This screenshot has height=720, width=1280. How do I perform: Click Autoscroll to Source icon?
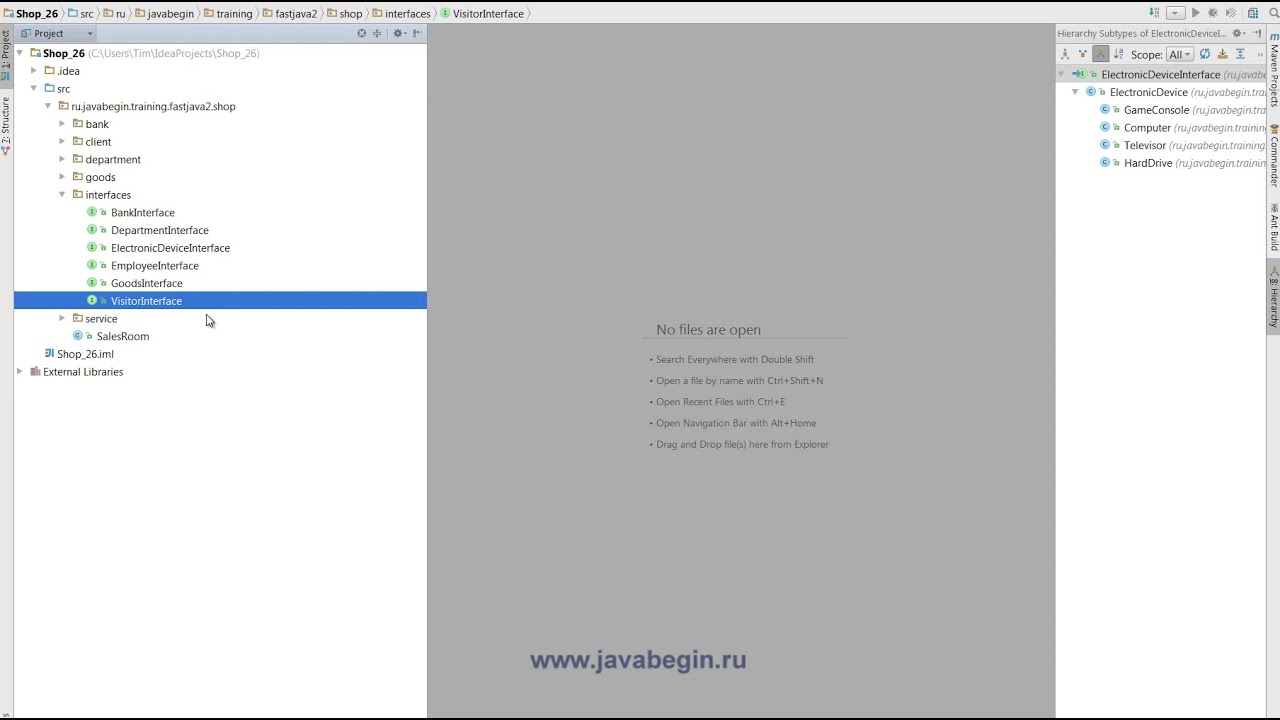point(1222,54)
